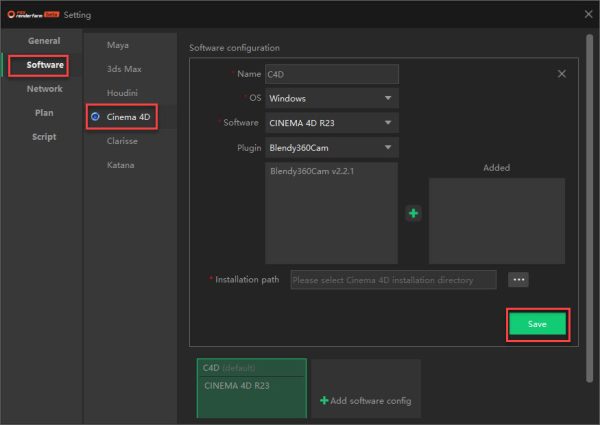
Task: Click the Name input field containing C4D
Action: click(331, 74)
